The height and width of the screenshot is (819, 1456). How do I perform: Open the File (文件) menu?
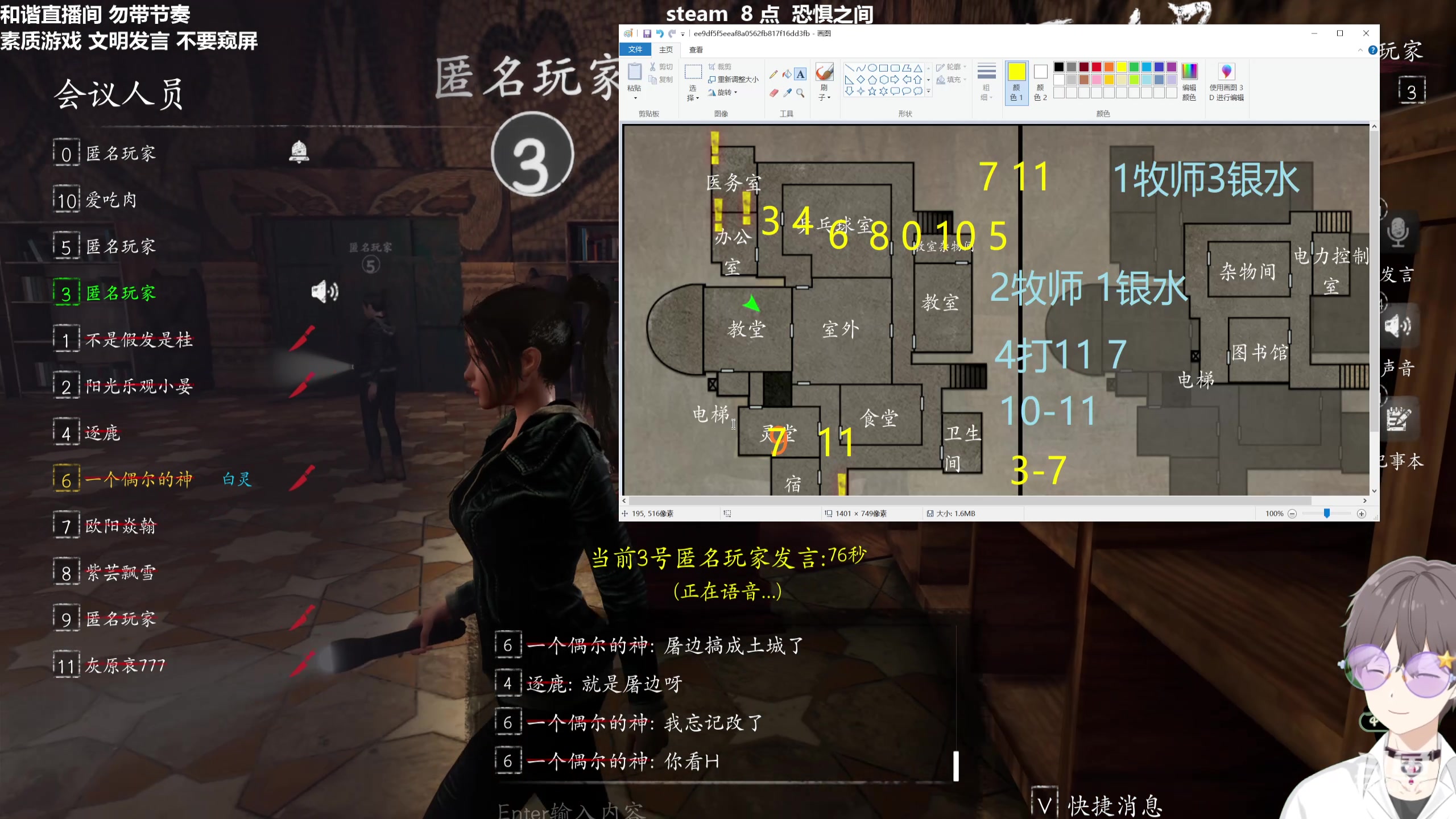click(x=635, y=50)
